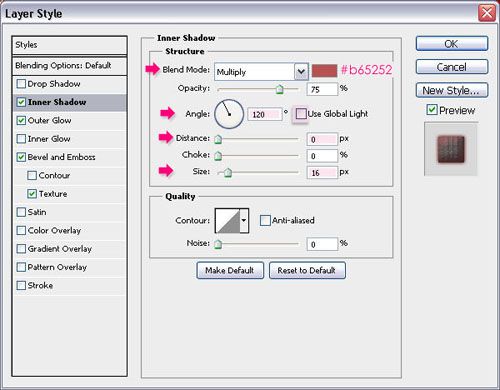This screenshot has width=500, height=390.
Task: Open the shadow color swatch
Action: [x=324, y=71]
